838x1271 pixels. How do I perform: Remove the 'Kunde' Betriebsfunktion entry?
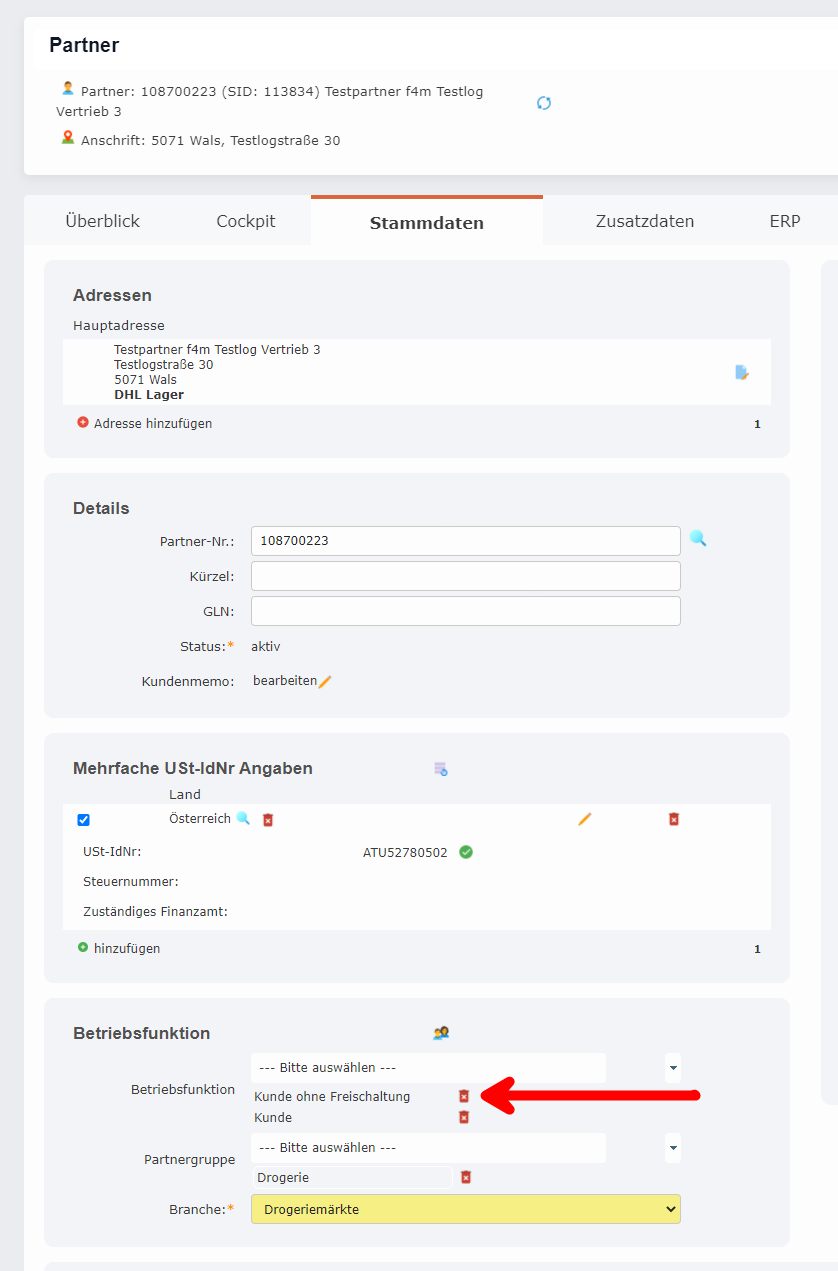(463, 1117)
